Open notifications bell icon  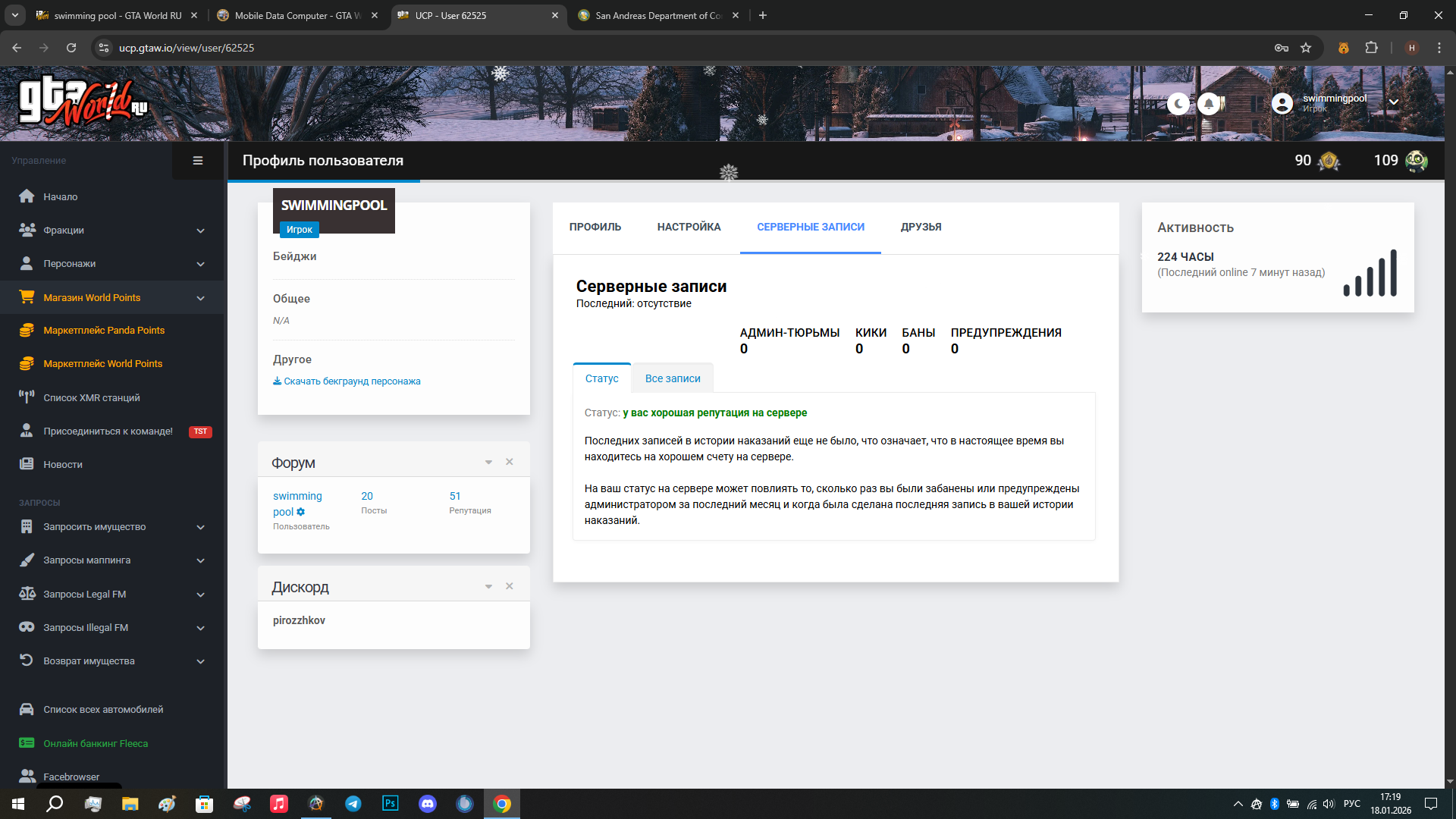click(x=1209, y=103)
